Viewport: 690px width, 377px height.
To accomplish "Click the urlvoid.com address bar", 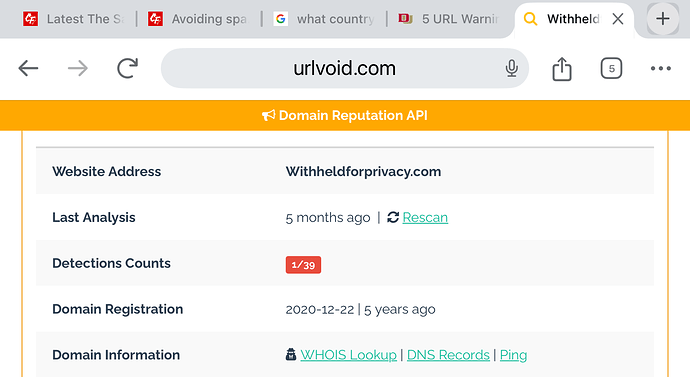I will 345,68.
